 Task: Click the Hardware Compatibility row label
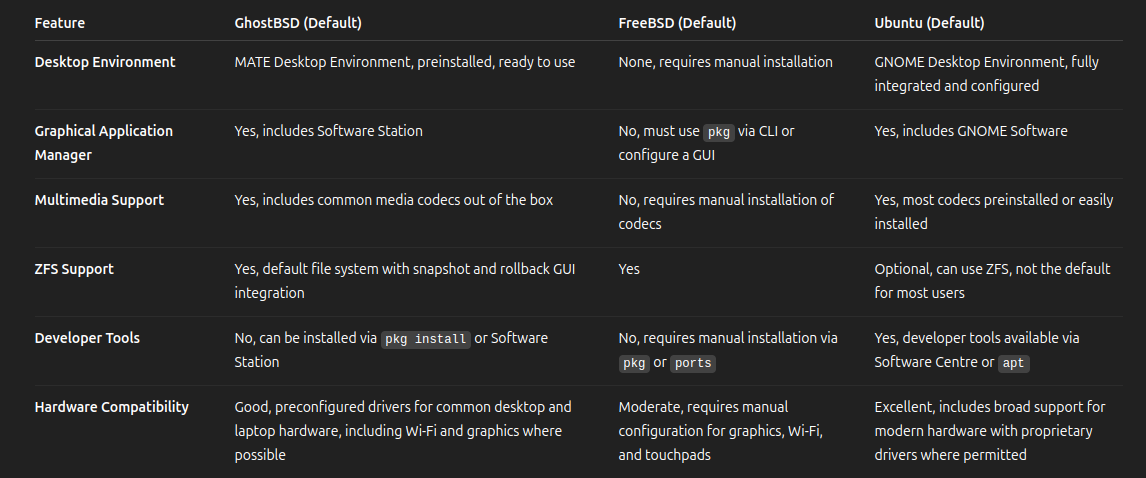(x=112, y=407)
